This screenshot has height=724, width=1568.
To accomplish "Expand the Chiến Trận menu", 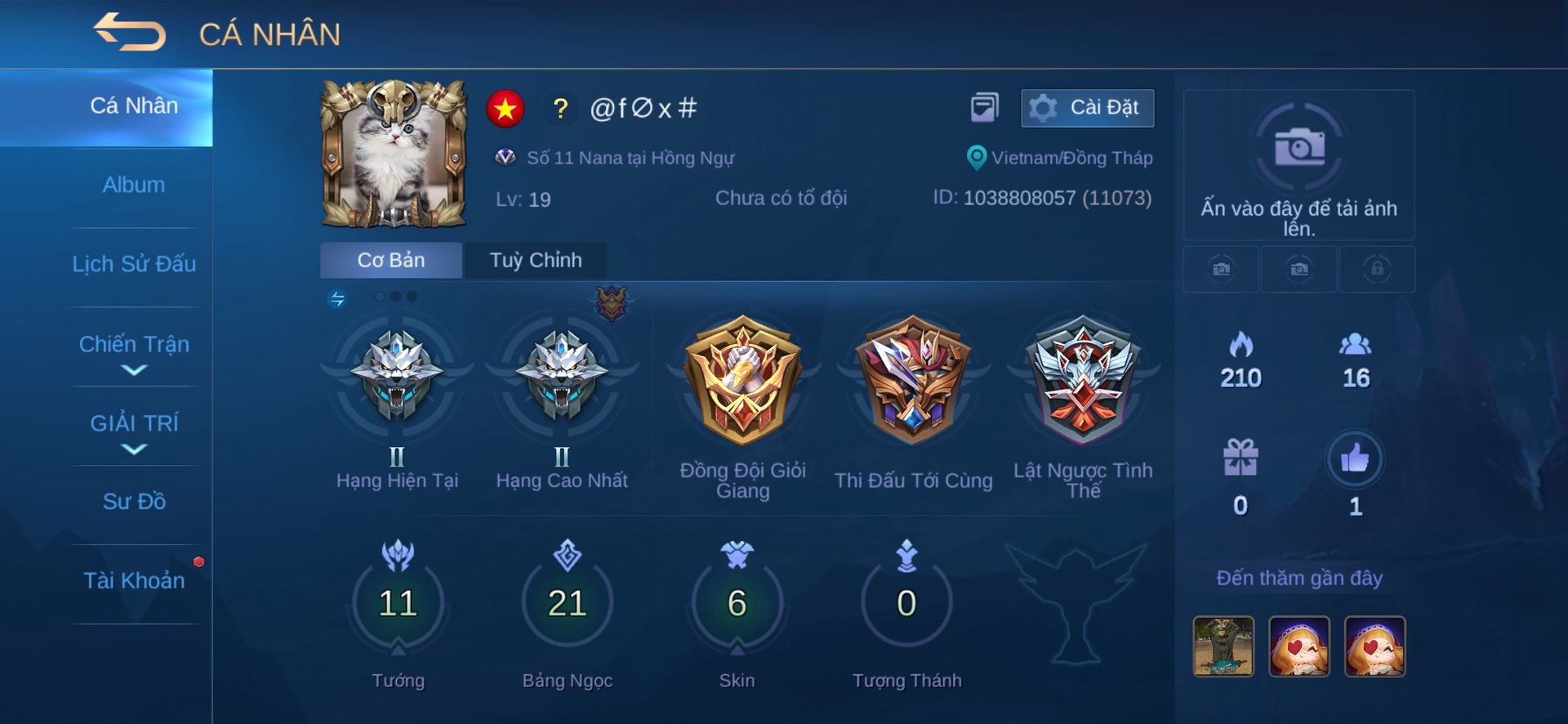I will point(134,353).
